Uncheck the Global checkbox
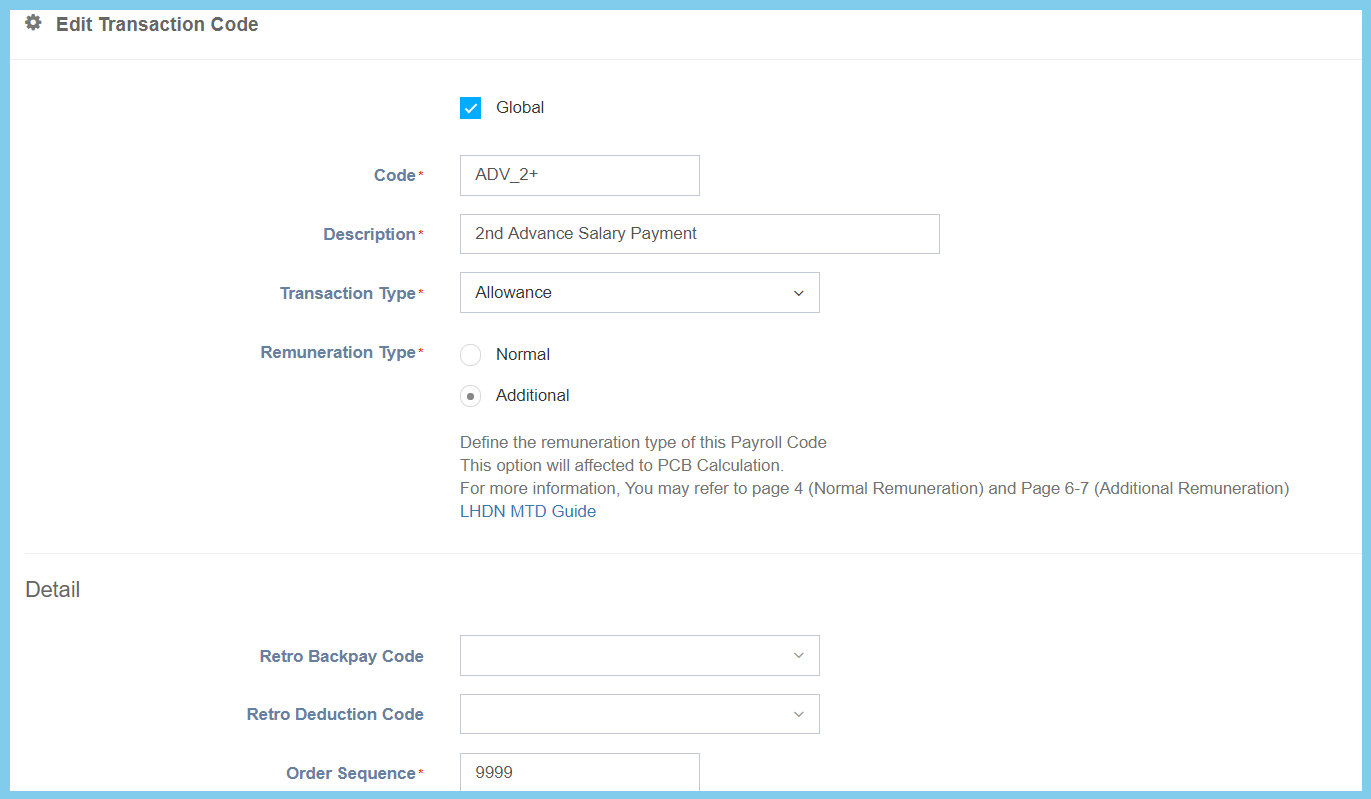 [470, 108]
